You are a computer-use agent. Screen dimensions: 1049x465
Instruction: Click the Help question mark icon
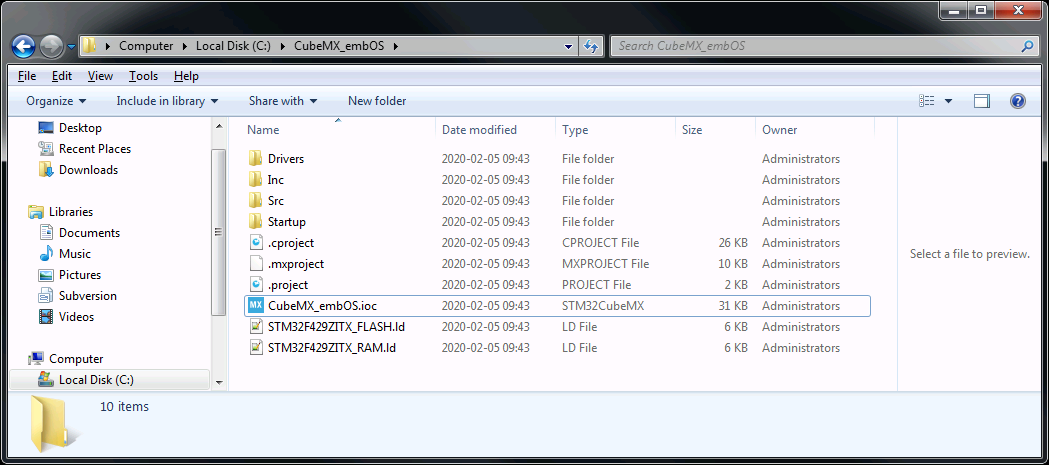(1017, 101)
